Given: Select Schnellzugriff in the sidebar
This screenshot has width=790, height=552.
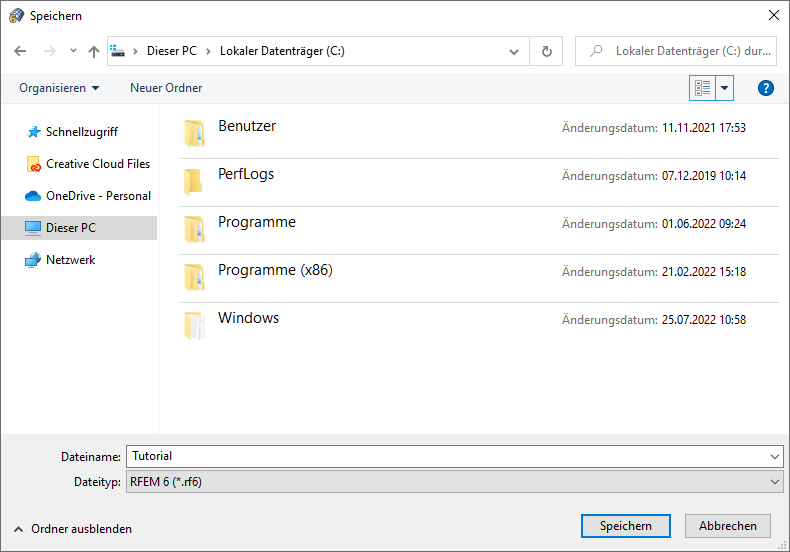Looking at the screenshot, I should click(82, 131).
